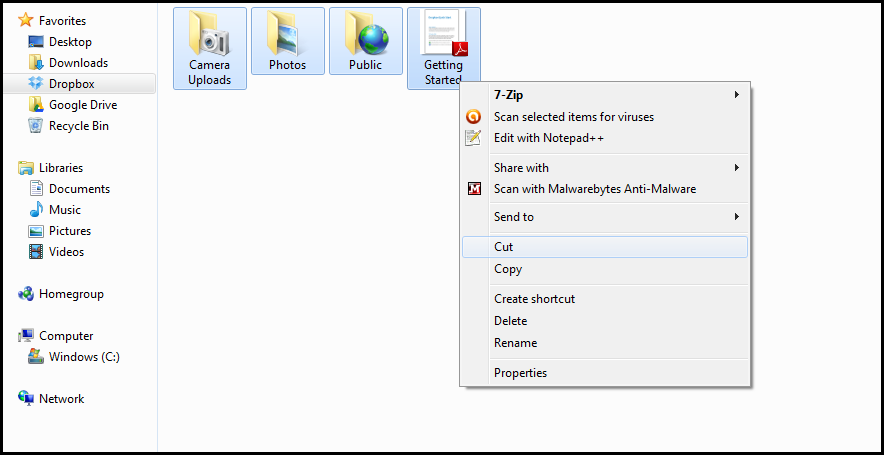This screenshot has width=884, height=455.
Task: Select the Camera Uploads folder icon
Action: [x=210, y=33]
